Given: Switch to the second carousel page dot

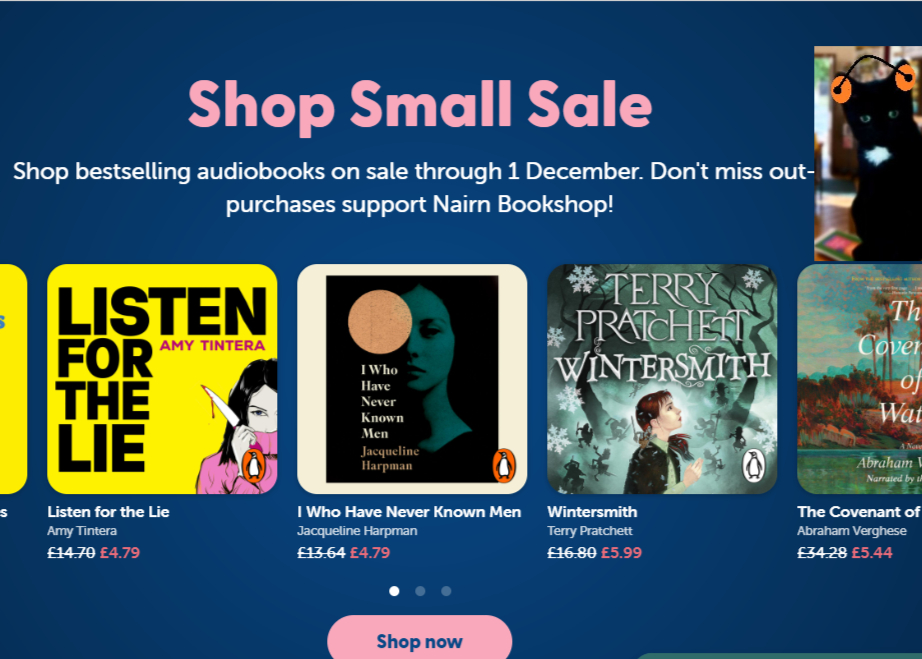Looking at the screenshot, I should 420,591.
